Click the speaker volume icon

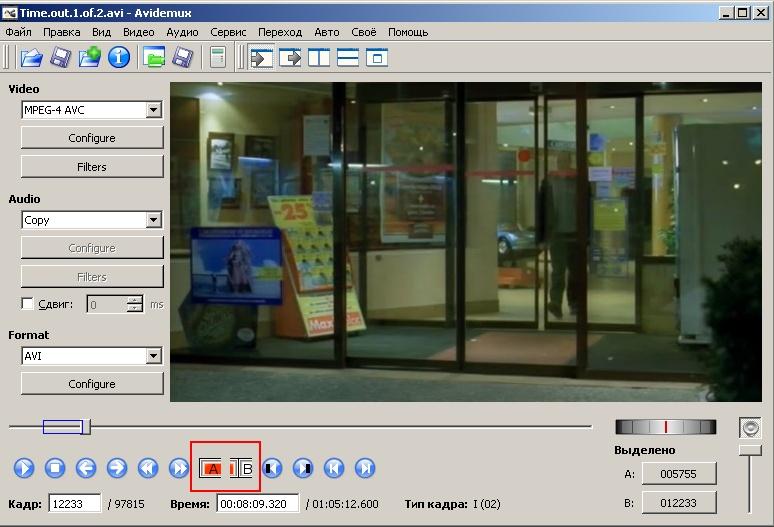click(750, 428)
